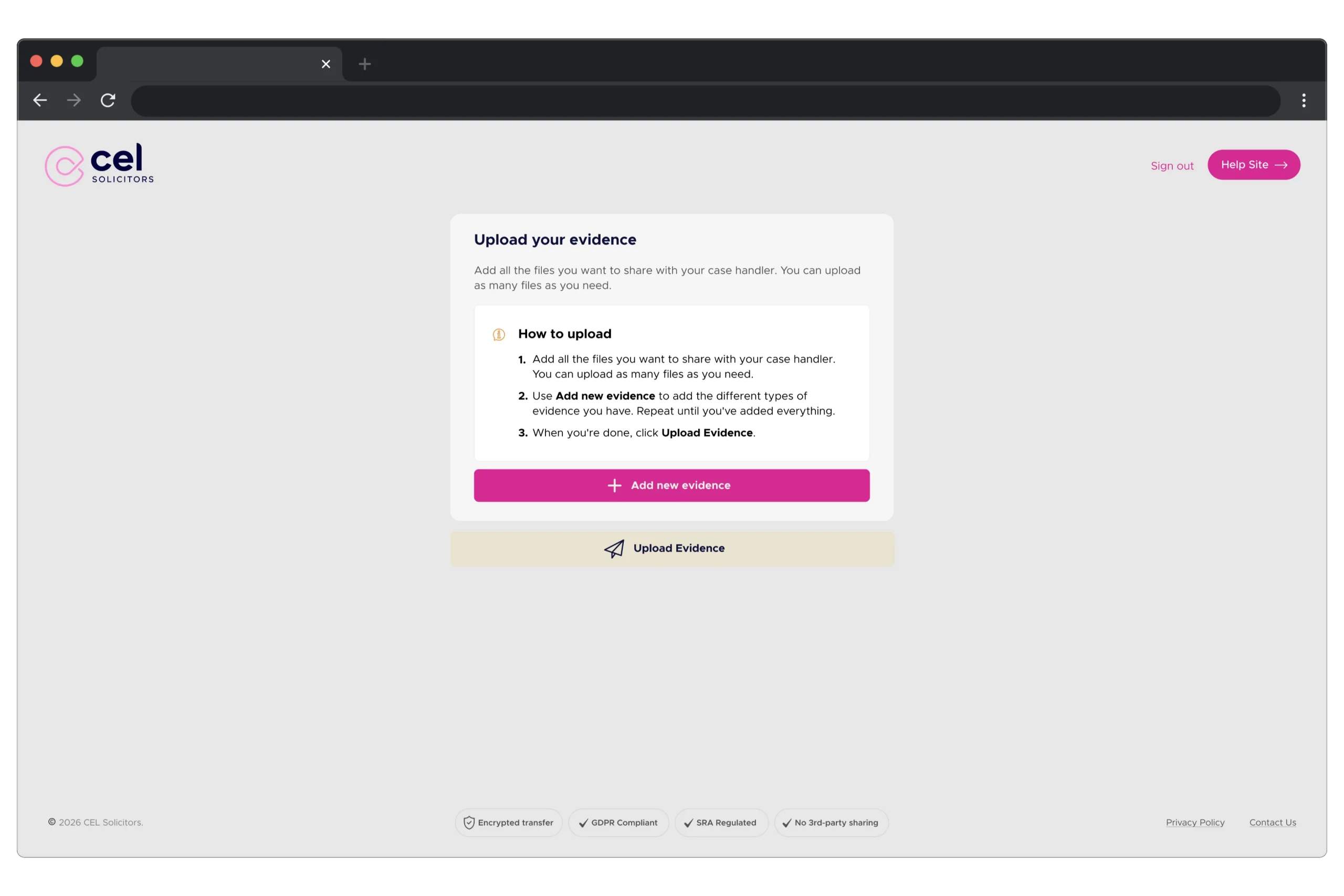Close the current browser tab
Image resolution: width=1344 pixels, height=896 pixels.
pyautogui.click(x=325, y=64)
